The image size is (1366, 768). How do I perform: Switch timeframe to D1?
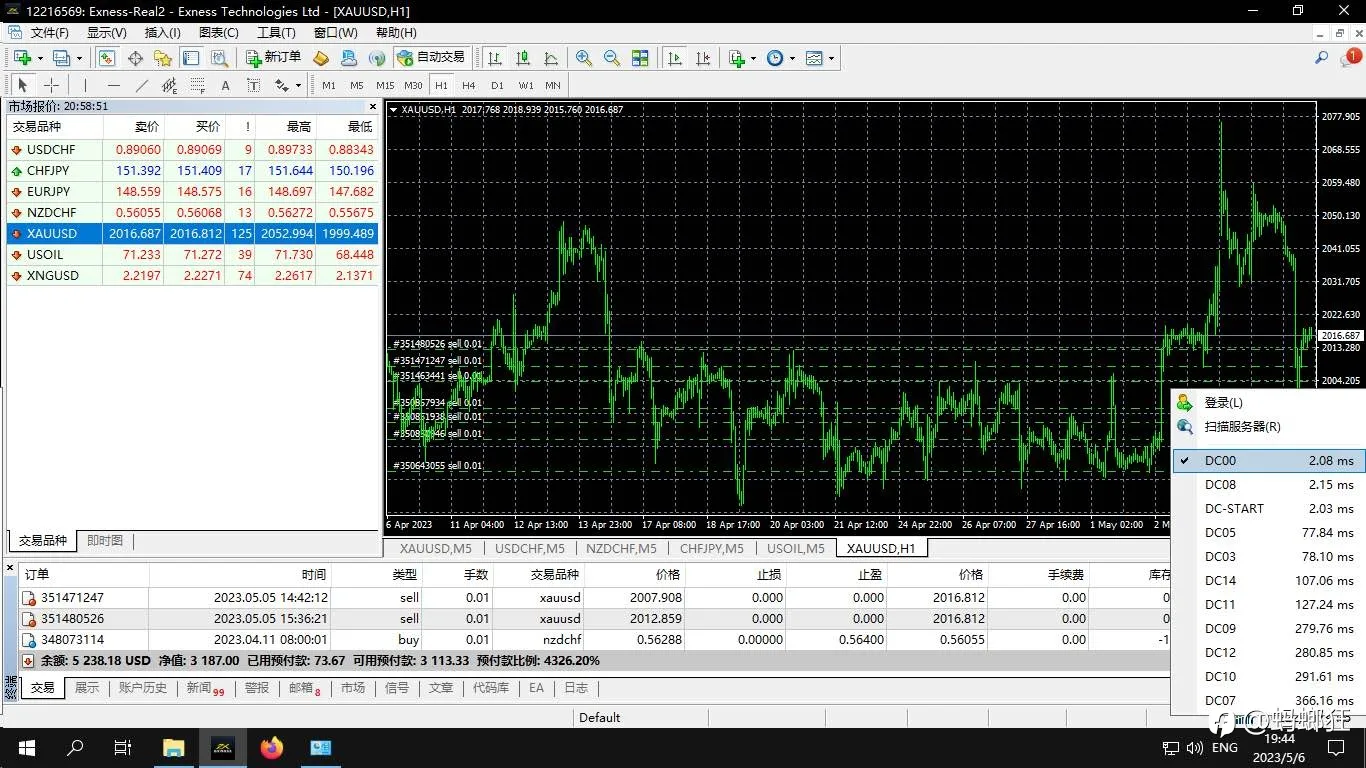(497, 85)
